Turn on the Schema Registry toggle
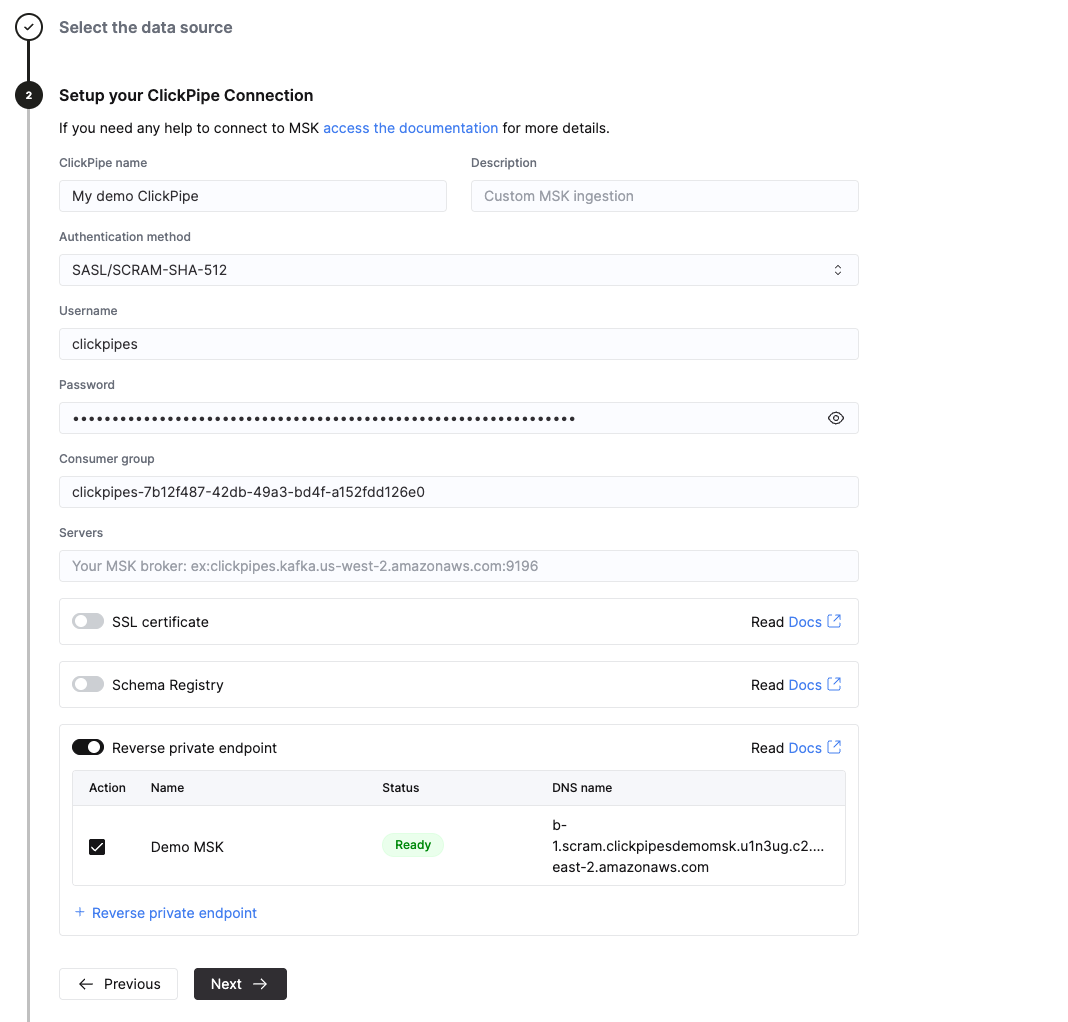 (x=88, y=684)
